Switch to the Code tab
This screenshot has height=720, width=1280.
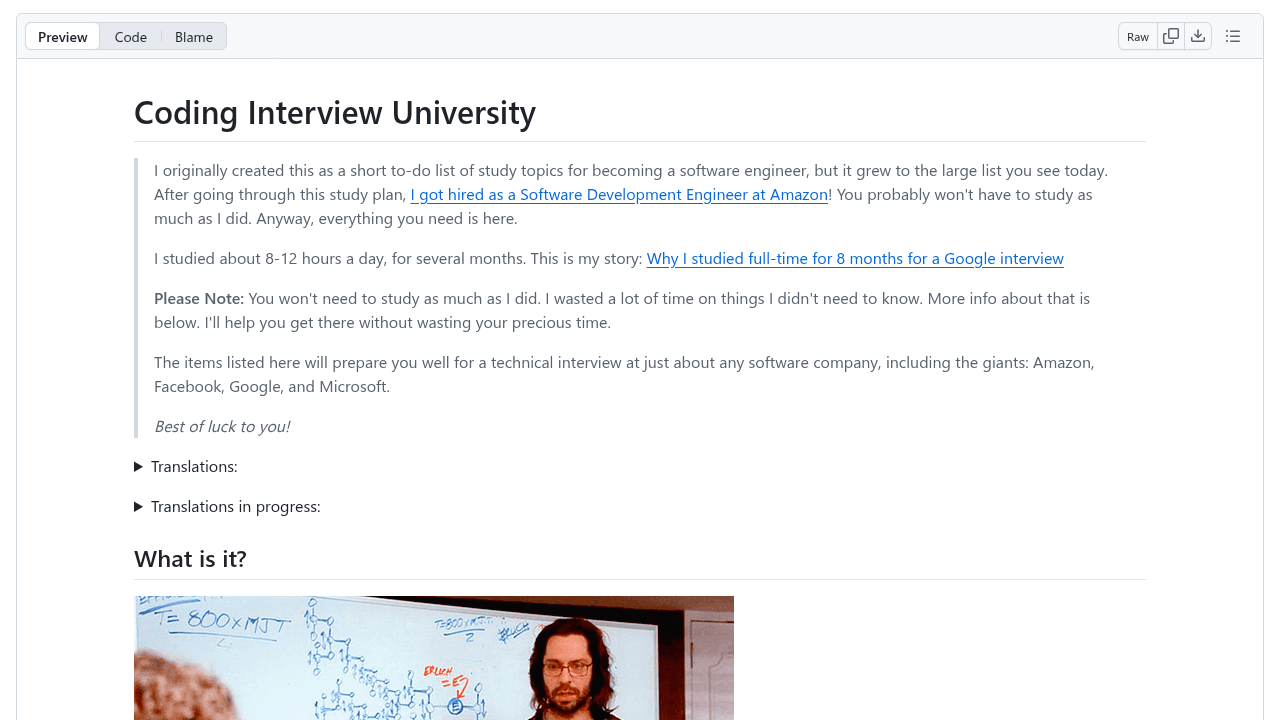pyautogui.click(x=131, y=37)
